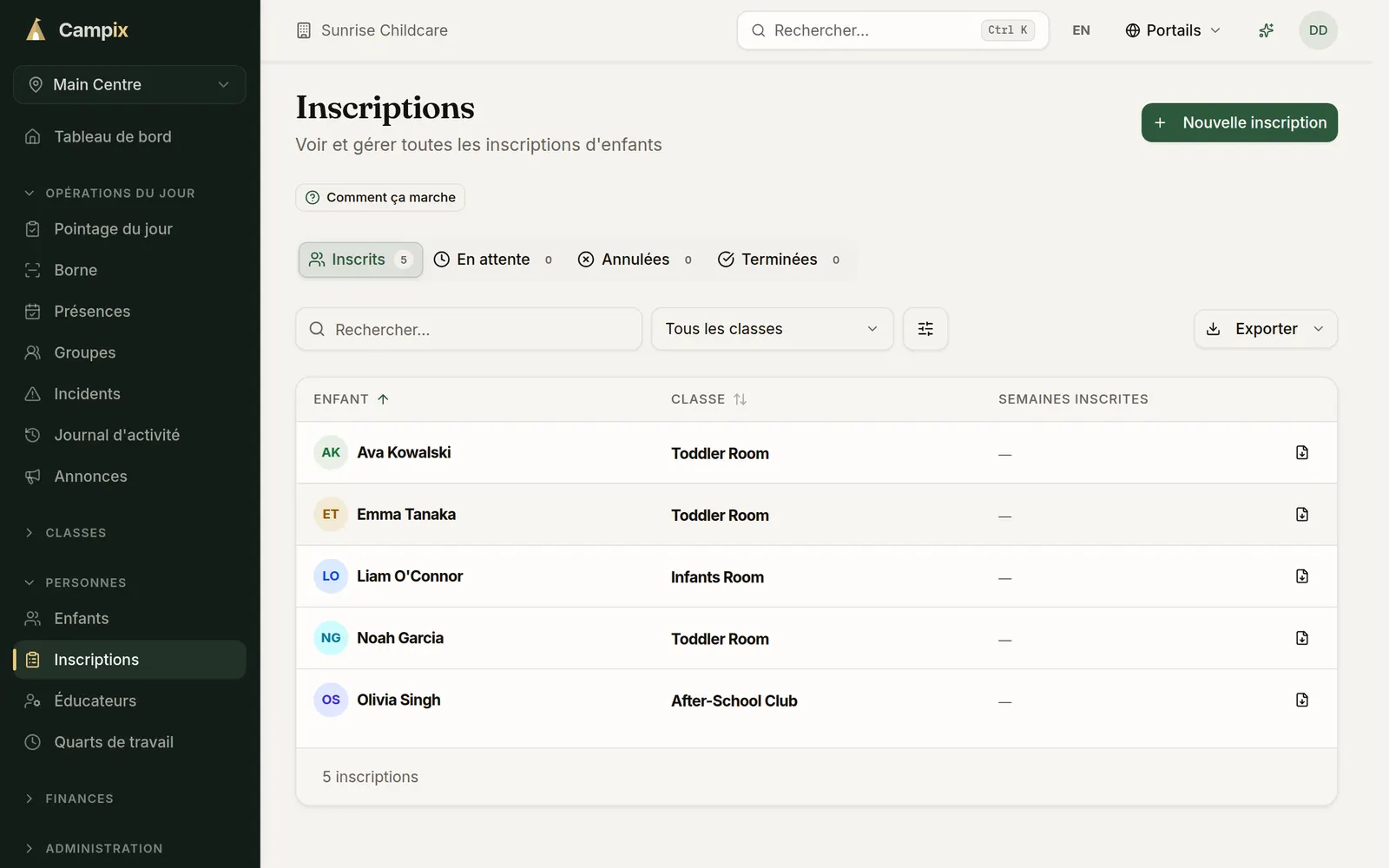
Task: Open the DD user avatar menu
Action: [1318, 30]
